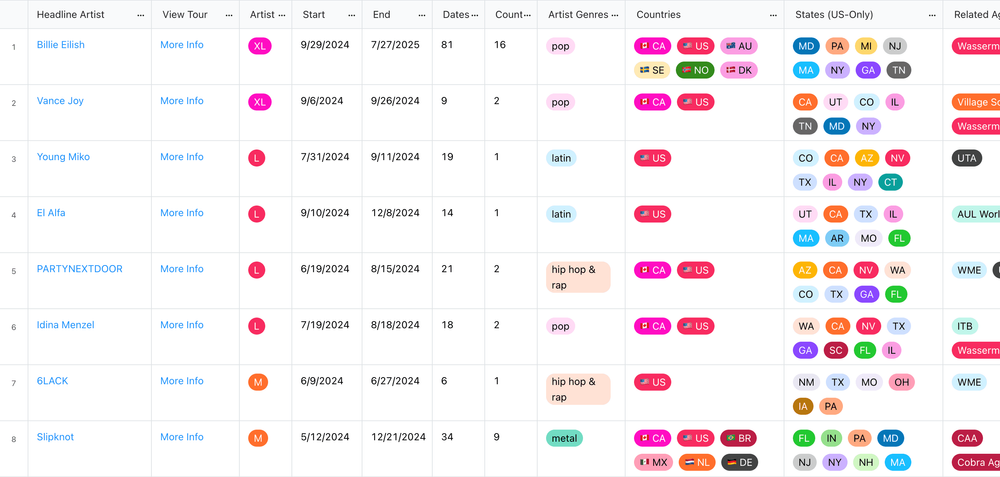Open Artist Genres column options menu
This screenshot has height=477, width=1000.
pyautogui.click(x=614, y=15)
